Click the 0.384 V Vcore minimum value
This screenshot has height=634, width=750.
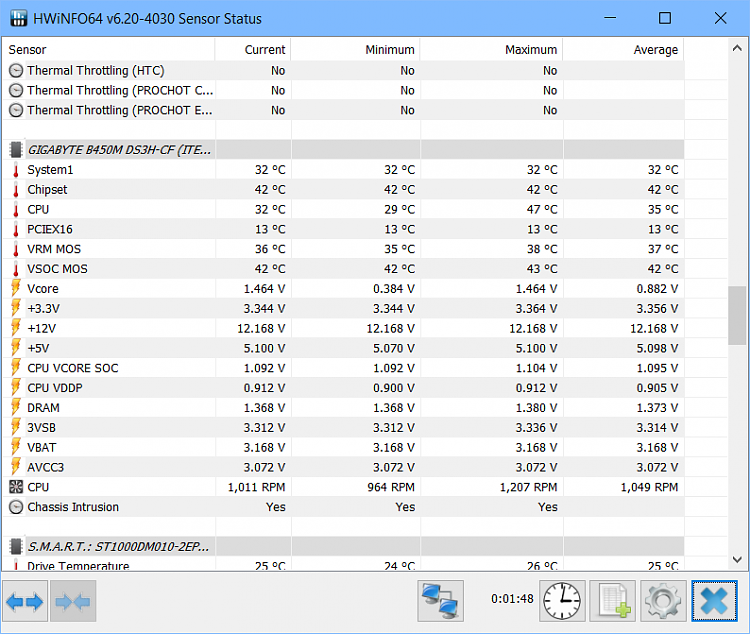(394, 289)
